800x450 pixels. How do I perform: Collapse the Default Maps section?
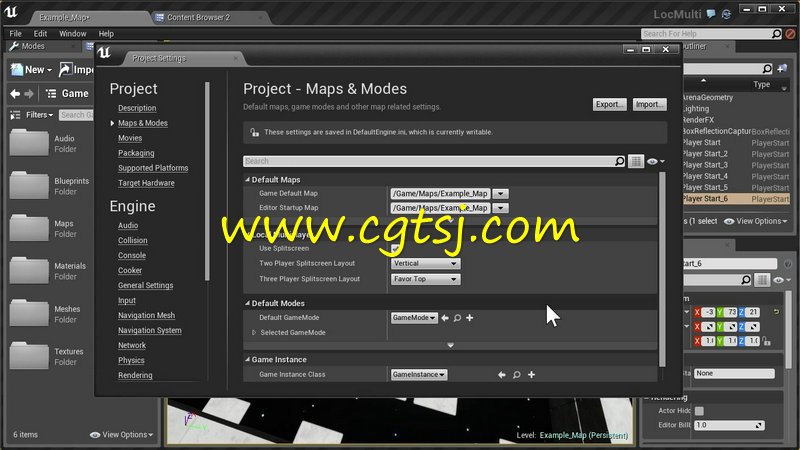(247, 180)
